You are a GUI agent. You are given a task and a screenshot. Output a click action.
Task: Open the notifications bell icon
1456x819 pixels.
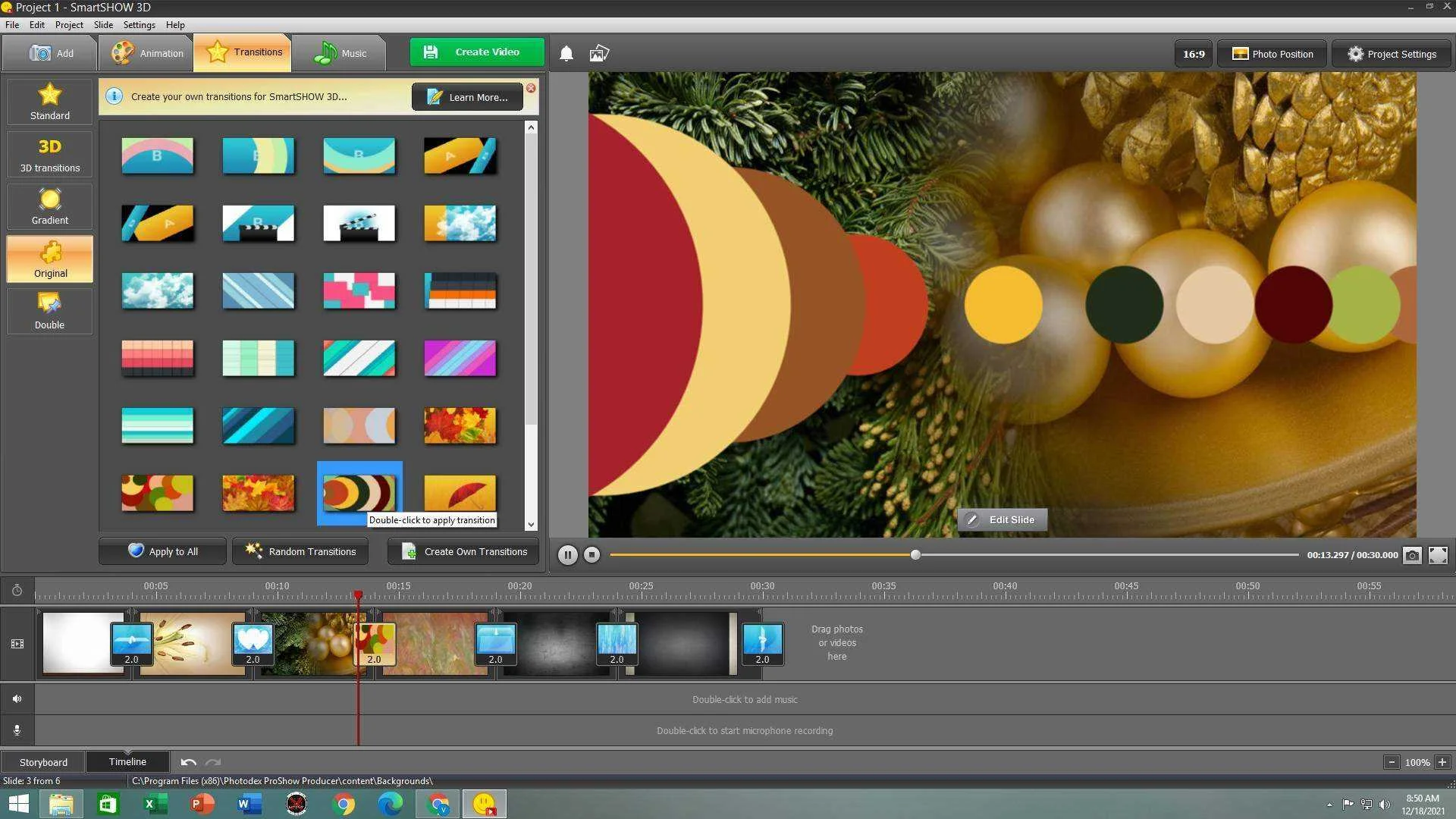(x=566, y=53)
